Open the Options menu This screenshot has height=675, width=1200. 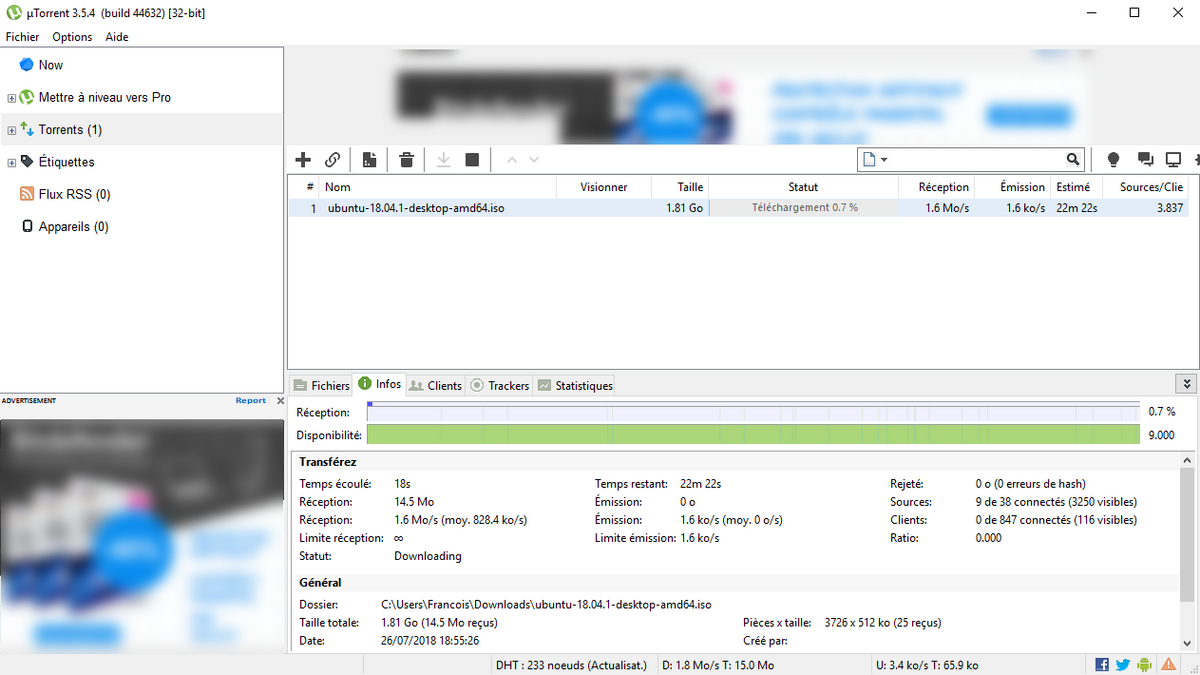[x=71, y=36]
